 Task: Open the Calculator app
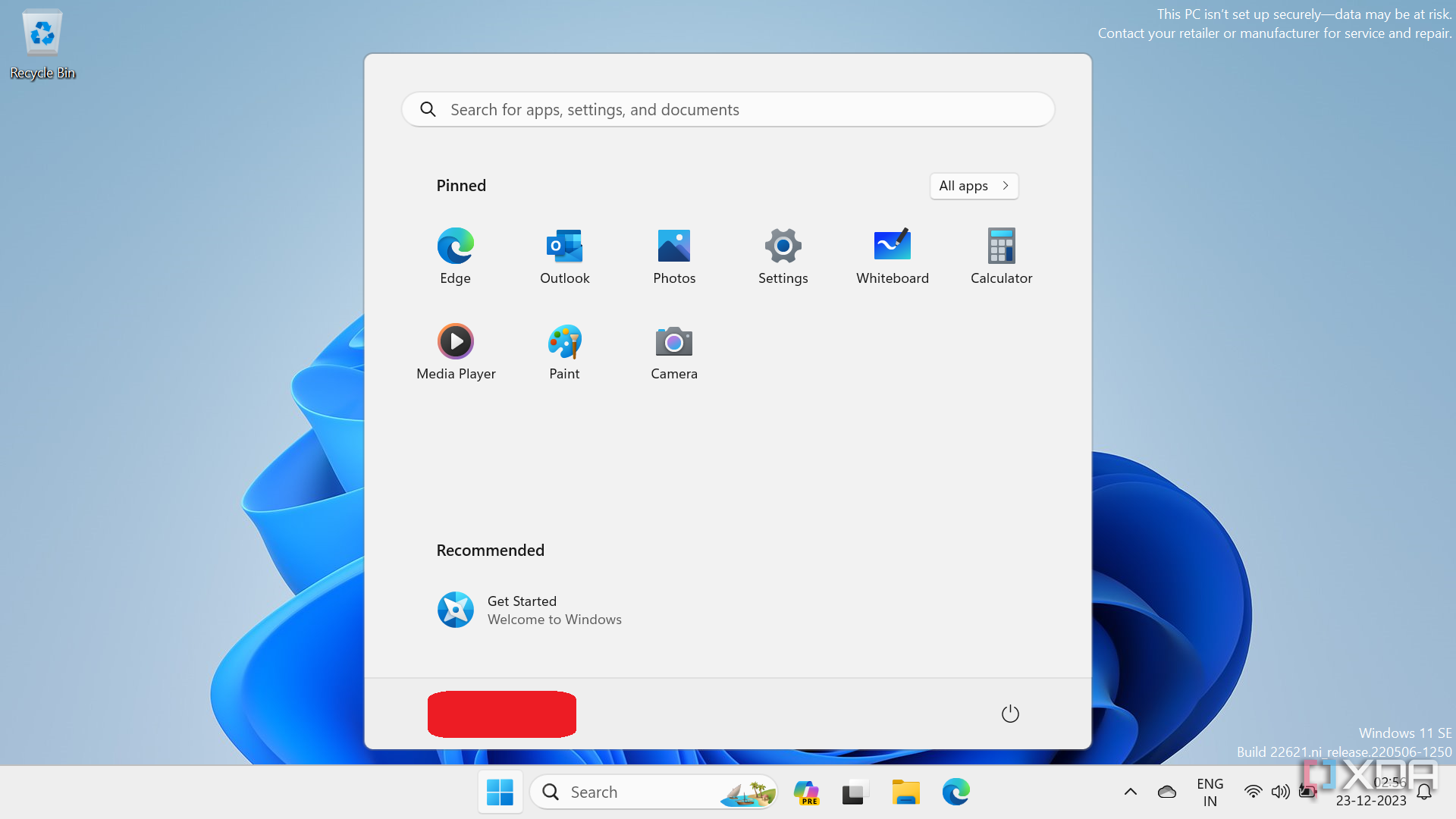coord(1001,256)
